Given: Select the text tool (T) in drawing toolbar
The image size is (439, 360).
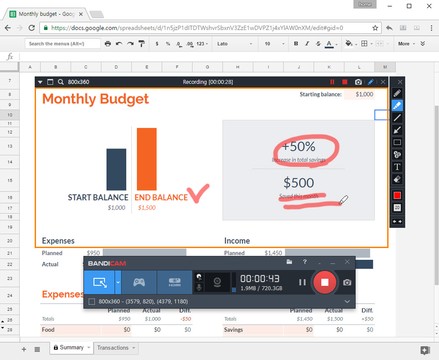Looking at the screenshot, I should click(x=397, y=167).
